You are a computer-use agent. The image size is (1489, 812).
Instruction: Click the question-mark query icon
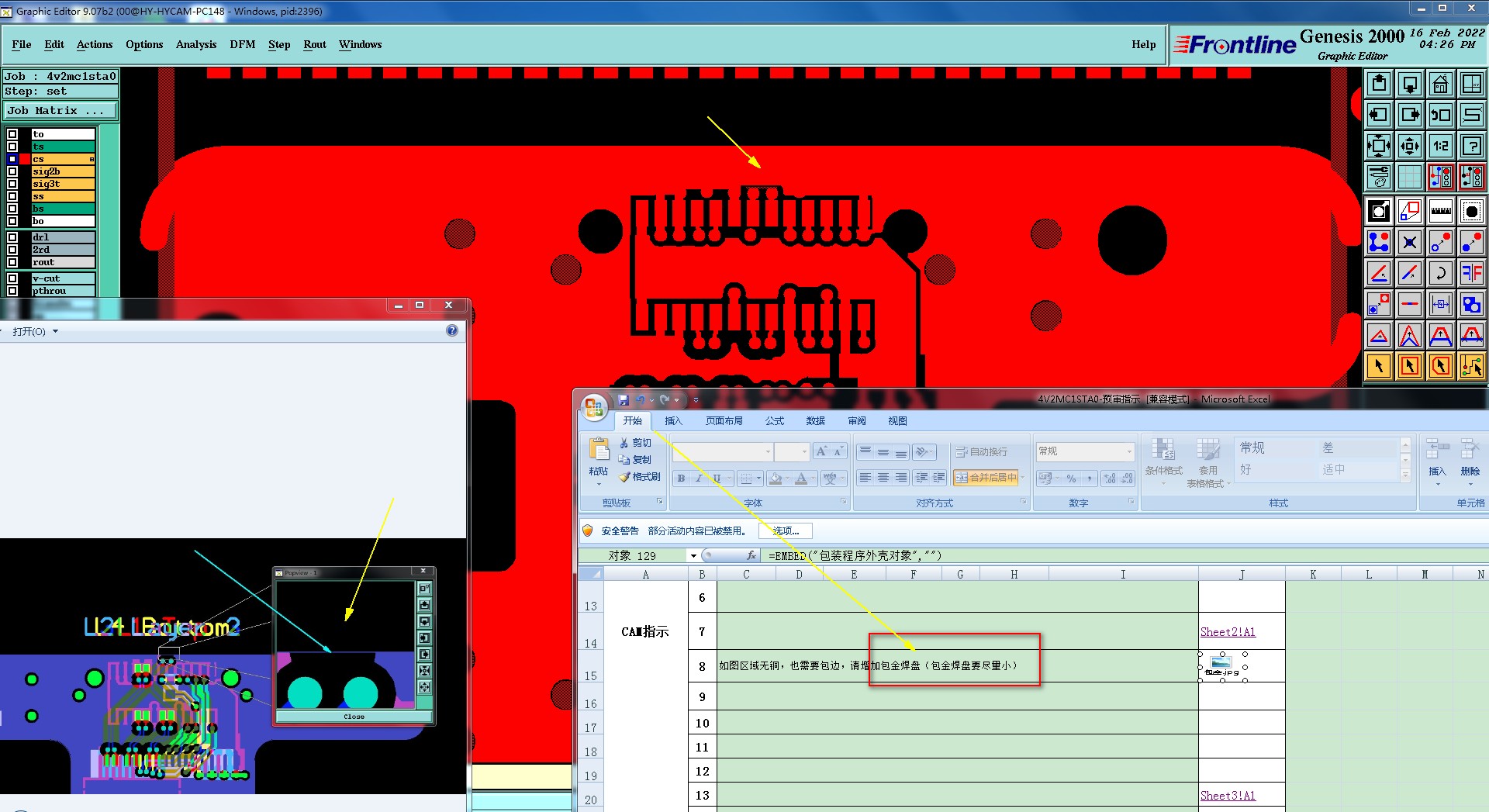1472,146
